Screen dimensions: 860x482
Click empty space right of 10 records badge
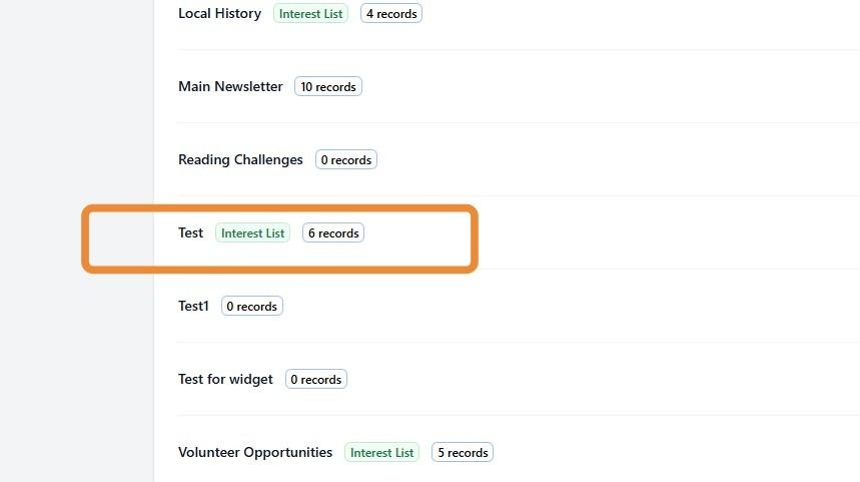[x=600, y=87]
